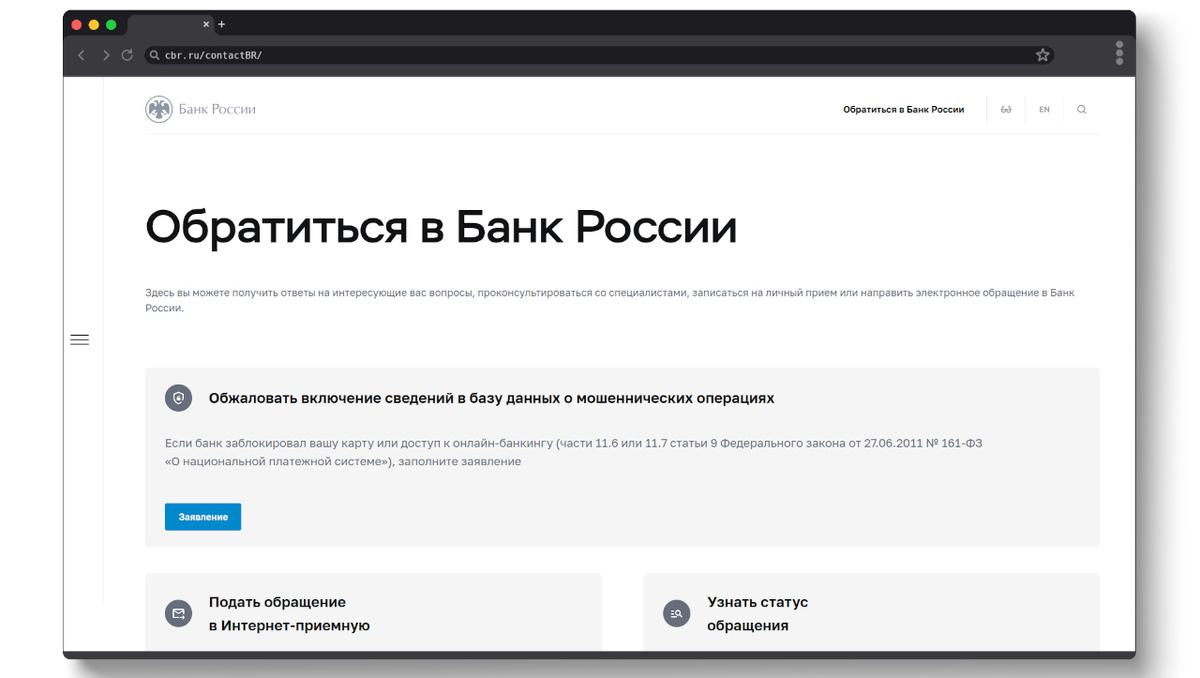The image size is (1200, 678).
Task: Open the browser three-dot menu
Action: [x=1119, y=53]
